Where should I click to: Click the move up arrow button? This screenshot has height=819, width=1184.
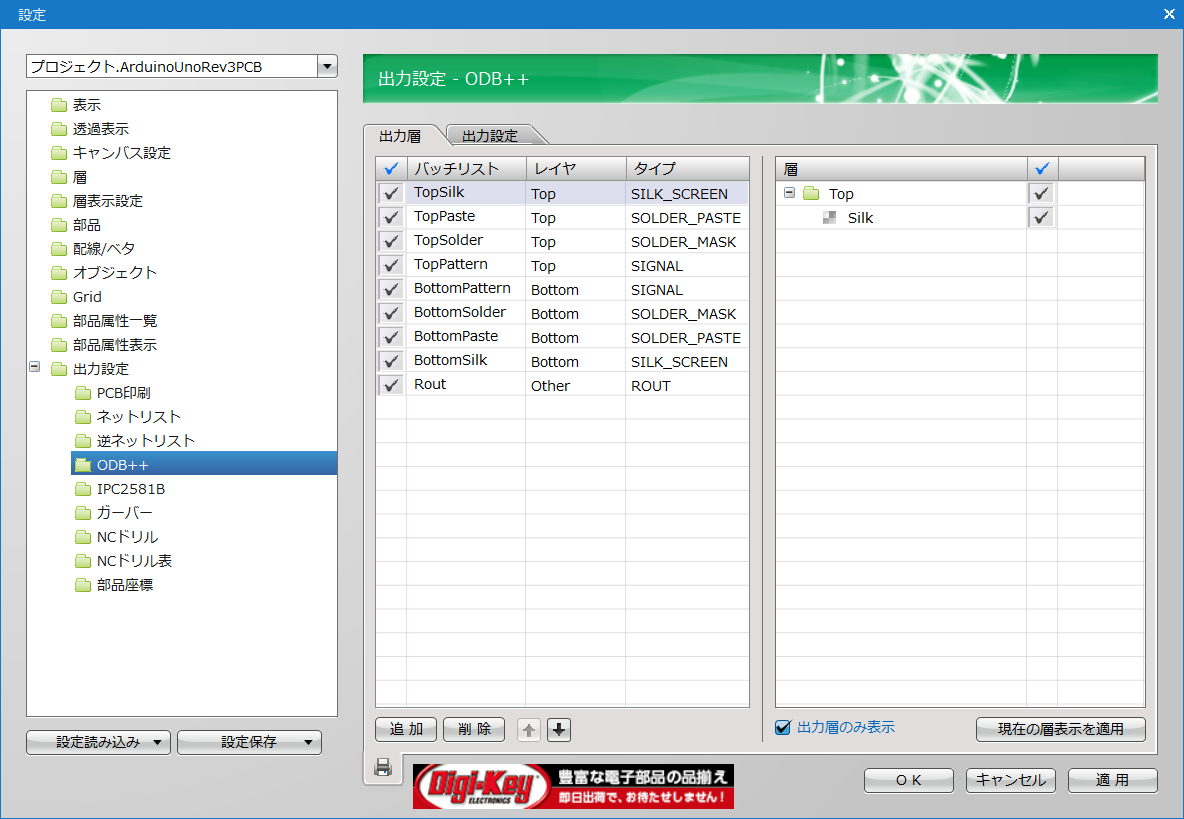pos(529,730)
